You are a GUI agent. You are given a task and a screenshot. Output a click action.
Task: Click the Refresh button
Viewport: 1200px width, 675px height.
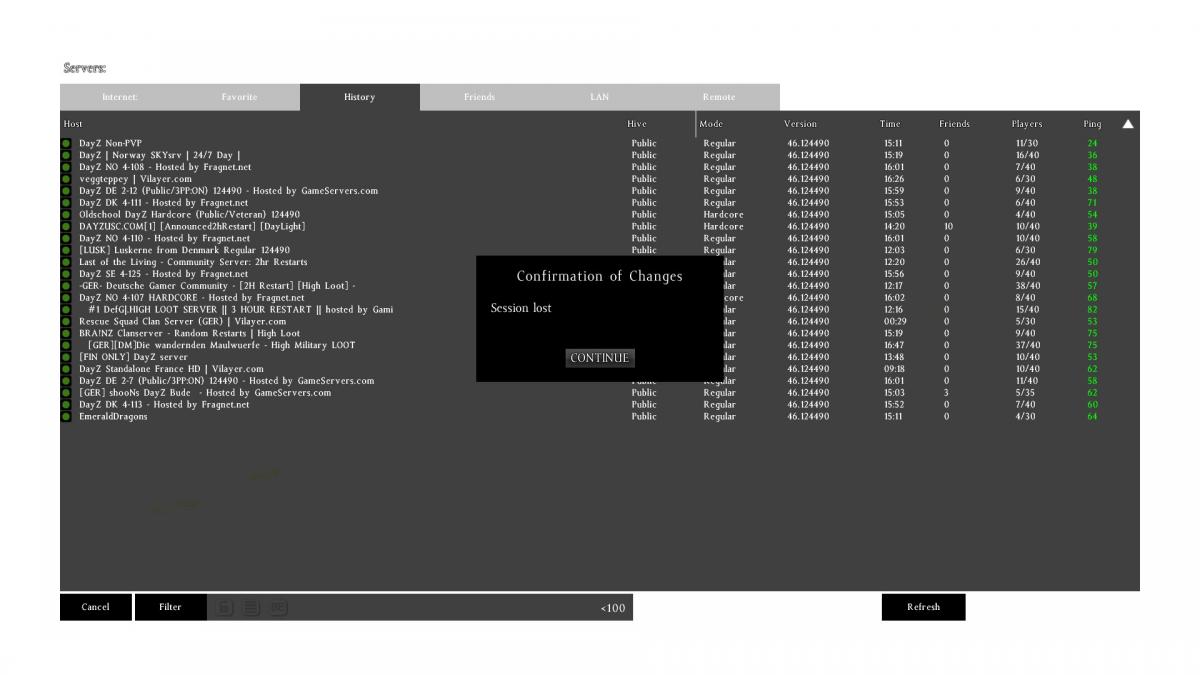click(x=923, y=607)
